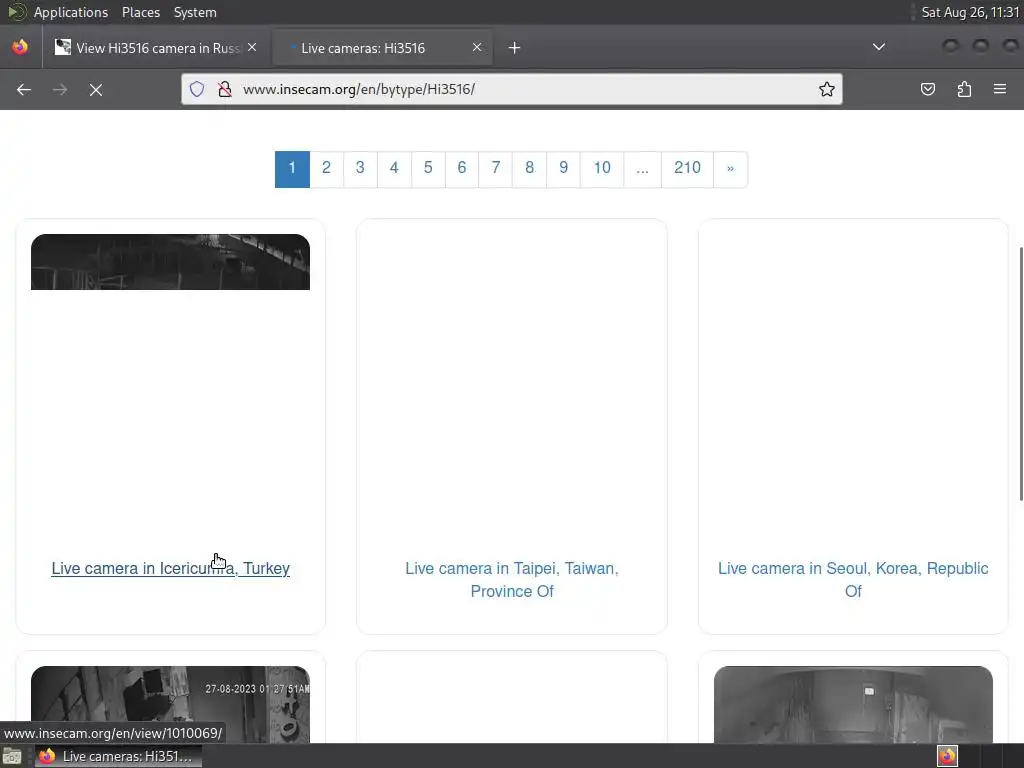Go to pagination page 8

tap(530, 169)
